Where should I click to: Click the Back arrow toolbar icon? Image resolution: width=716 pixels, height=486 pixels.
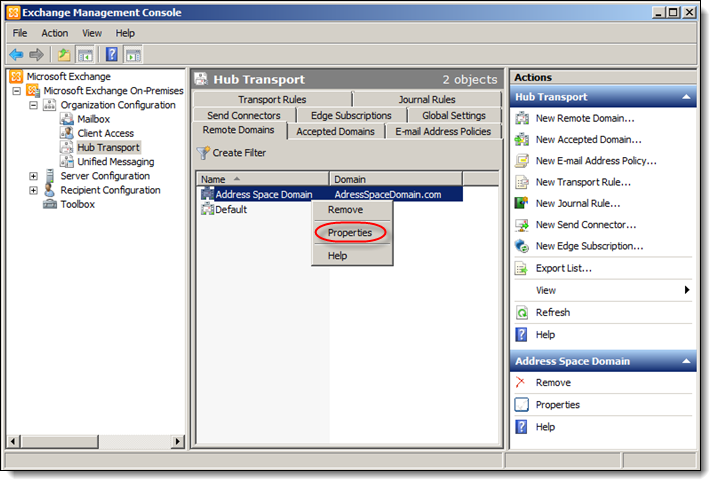tap(16, 55)
